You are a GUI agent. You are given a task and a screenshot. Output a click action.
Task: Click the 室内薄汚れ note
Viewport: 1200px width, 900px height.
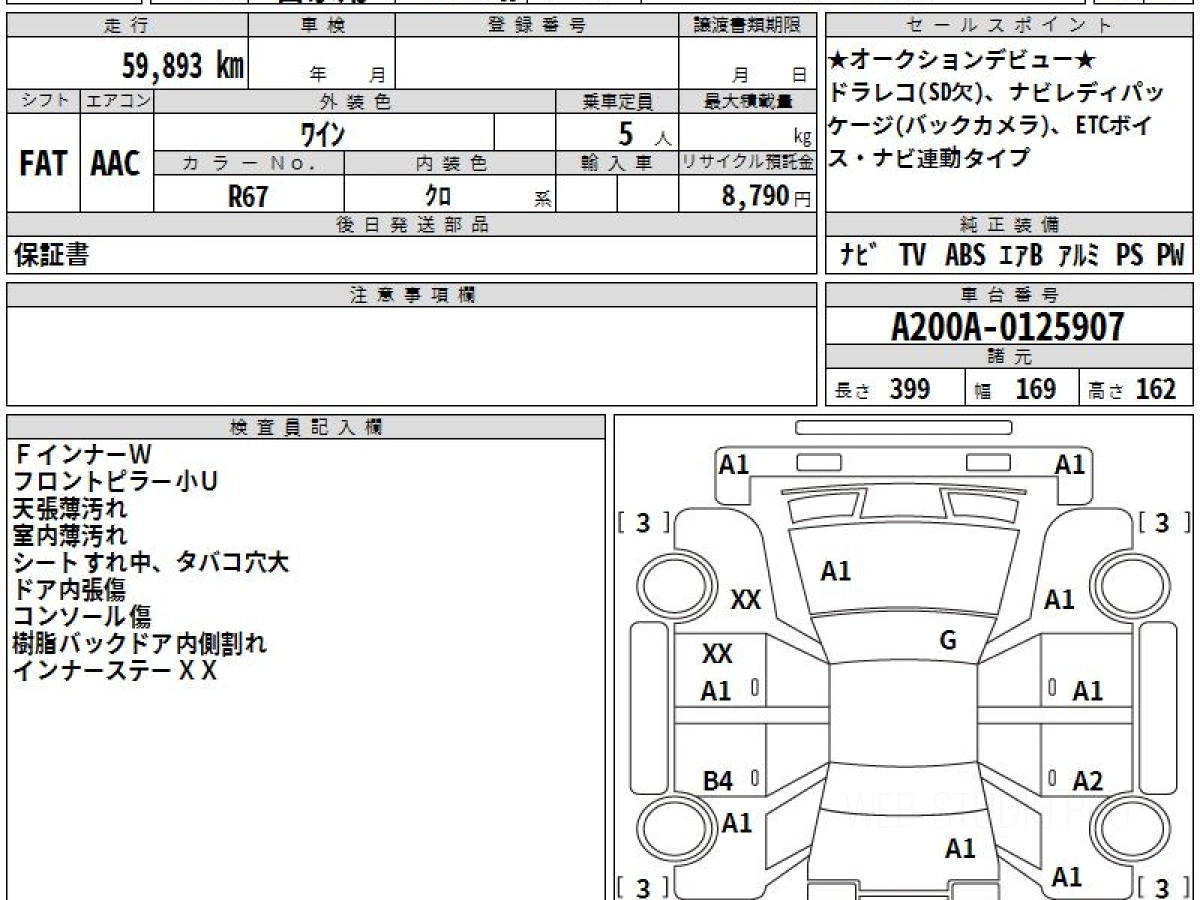coord(70,536)
